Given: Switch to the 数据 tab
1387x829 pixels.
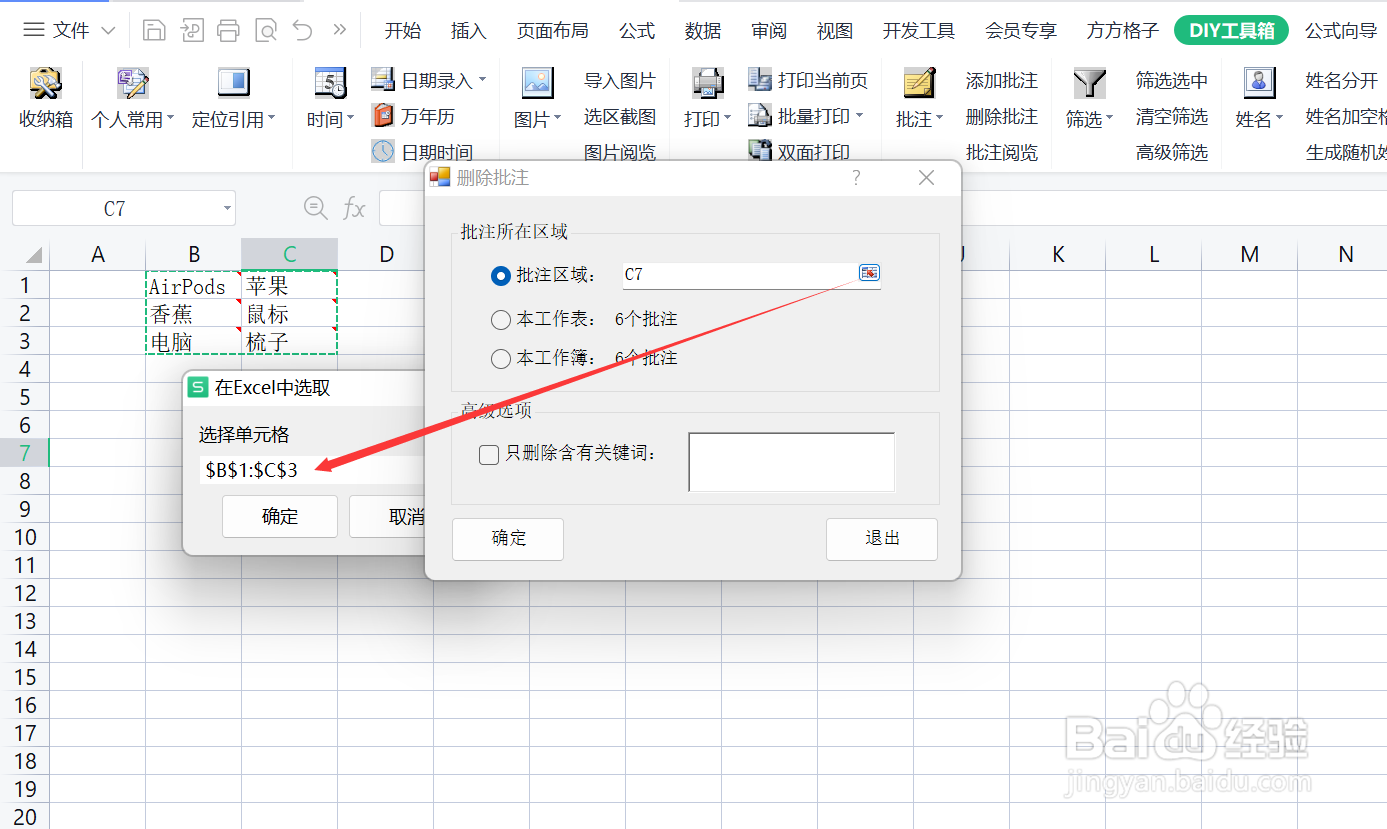Looking at the screenshot, I should (x=703, y=31).
